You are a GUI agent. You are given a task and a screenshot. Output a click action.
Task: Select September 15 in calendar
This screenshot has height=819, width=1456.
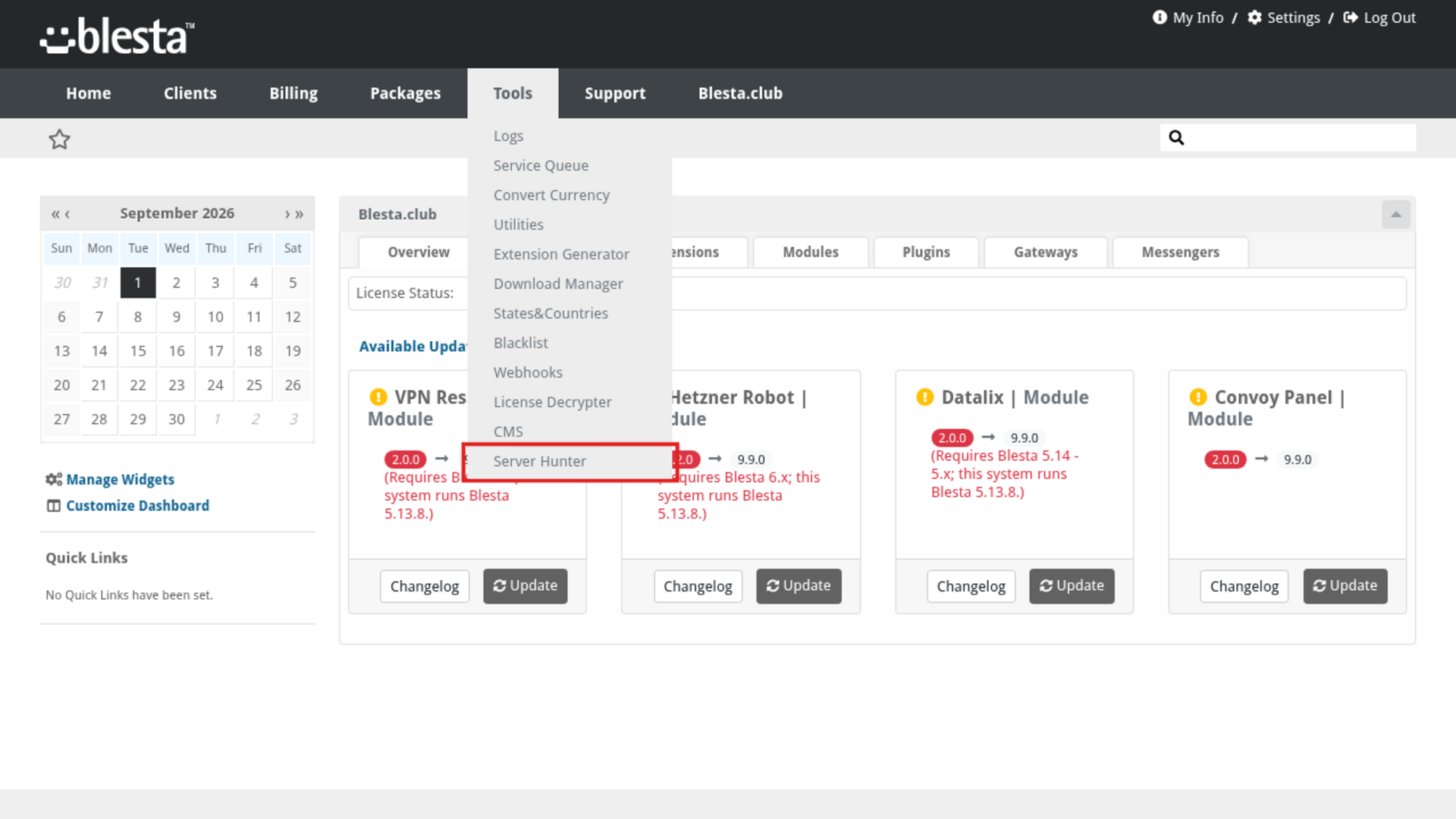(138, 351)
